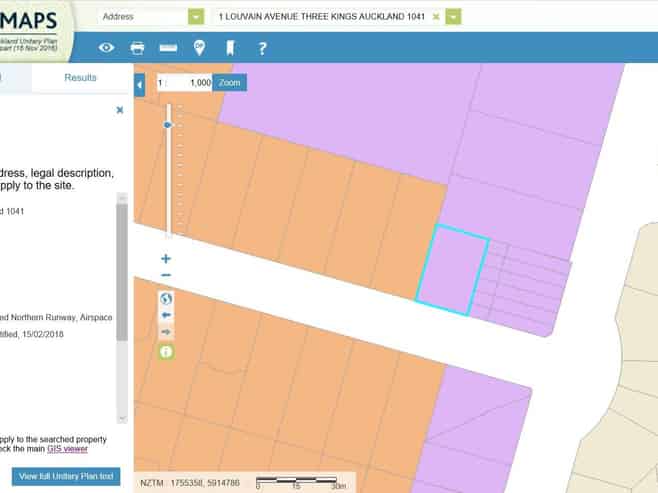Open the bookmarks icon
This screenshot has height=493, width=658.
click(x=230, y=48)
